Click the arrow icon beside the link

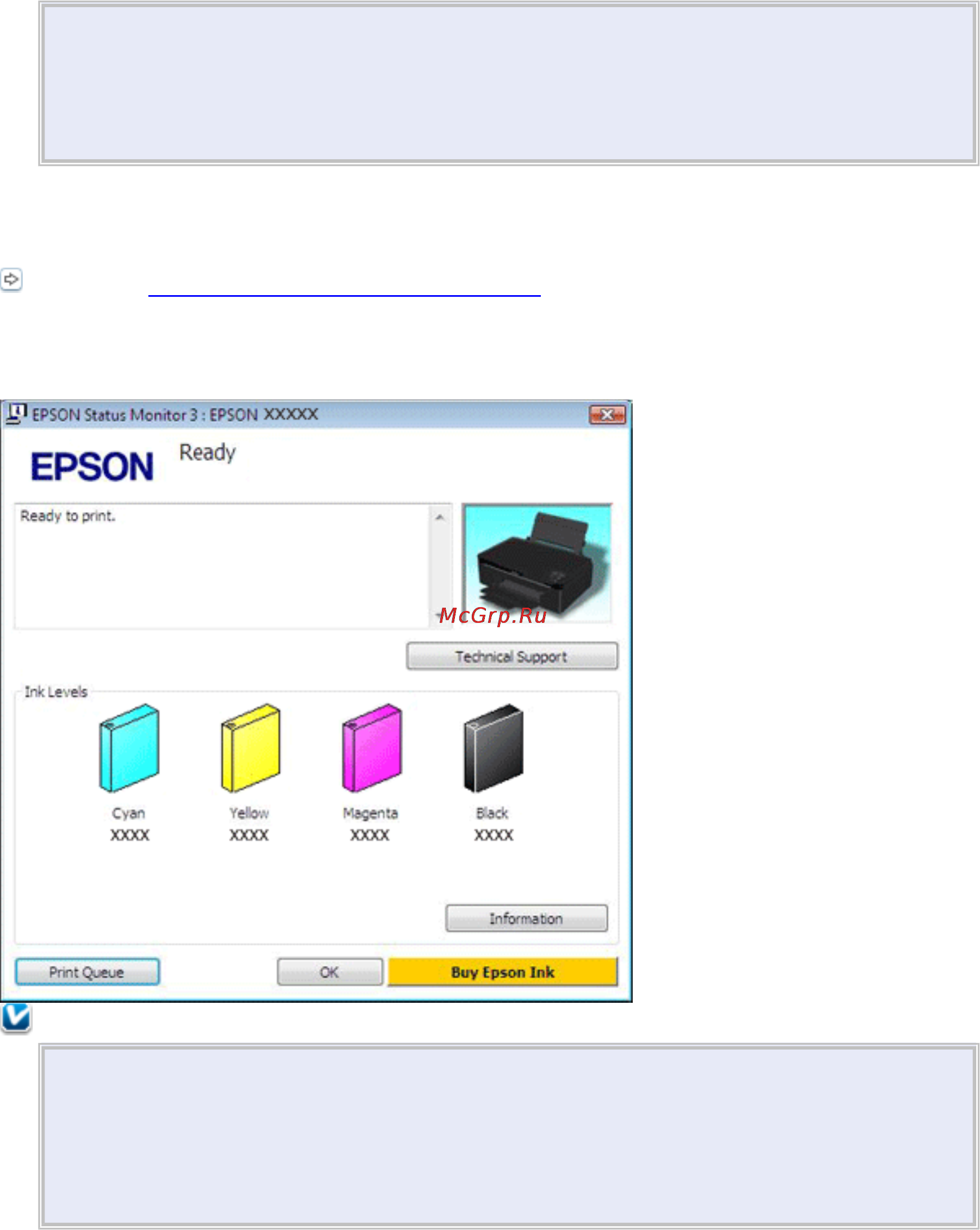click(11, 279)
